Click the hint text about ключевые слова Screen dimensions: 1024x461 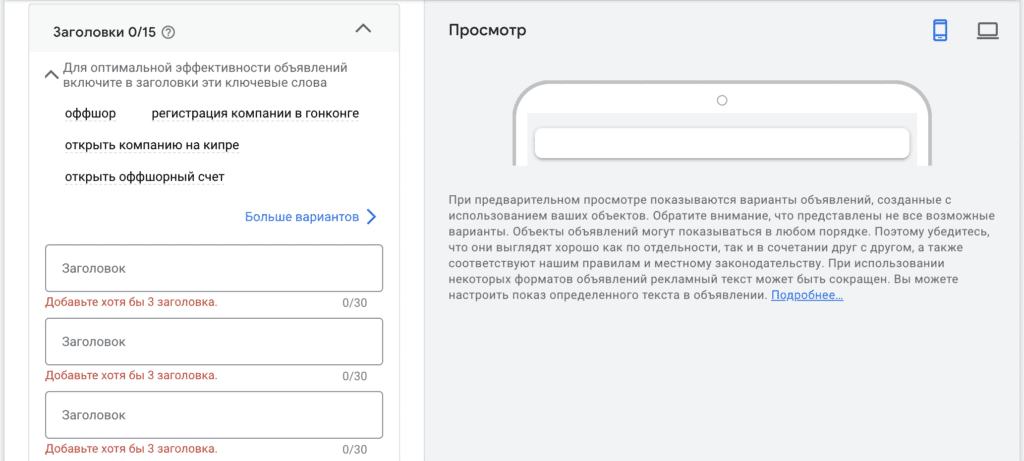[x=205, y=75]
